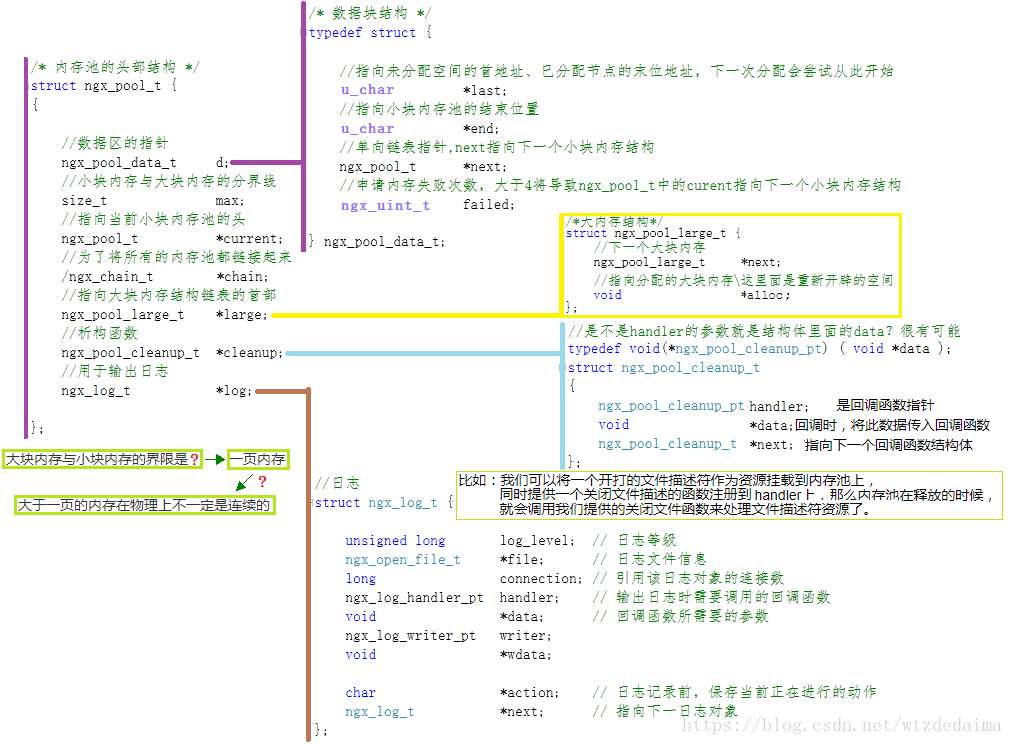Click the '*action;' member
1013x745 pixels.
[529, 693]
